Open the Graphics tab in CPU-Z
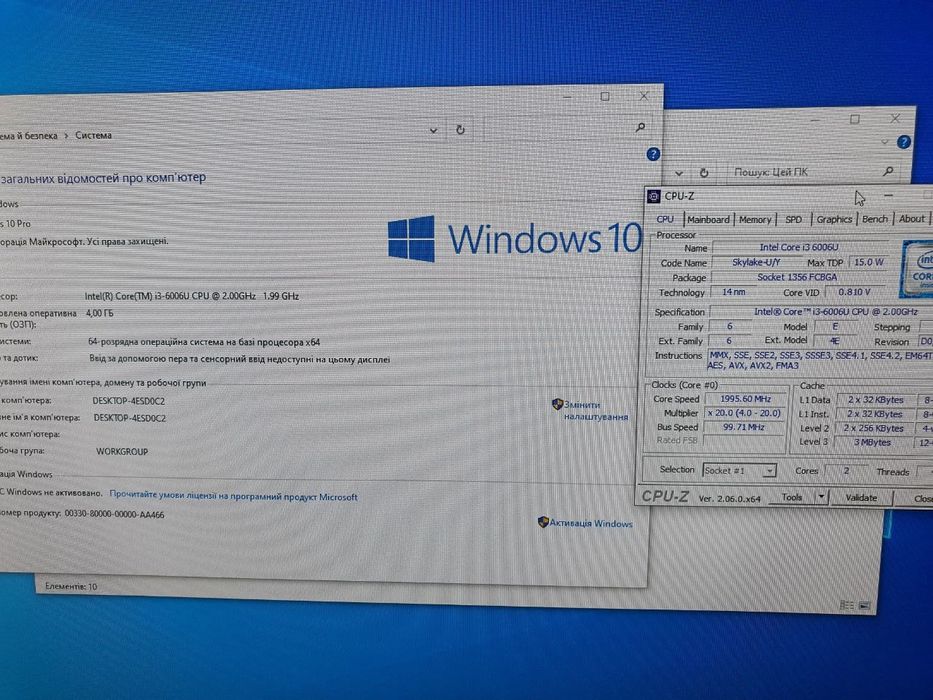933x700 pixels. pos(834,220)
